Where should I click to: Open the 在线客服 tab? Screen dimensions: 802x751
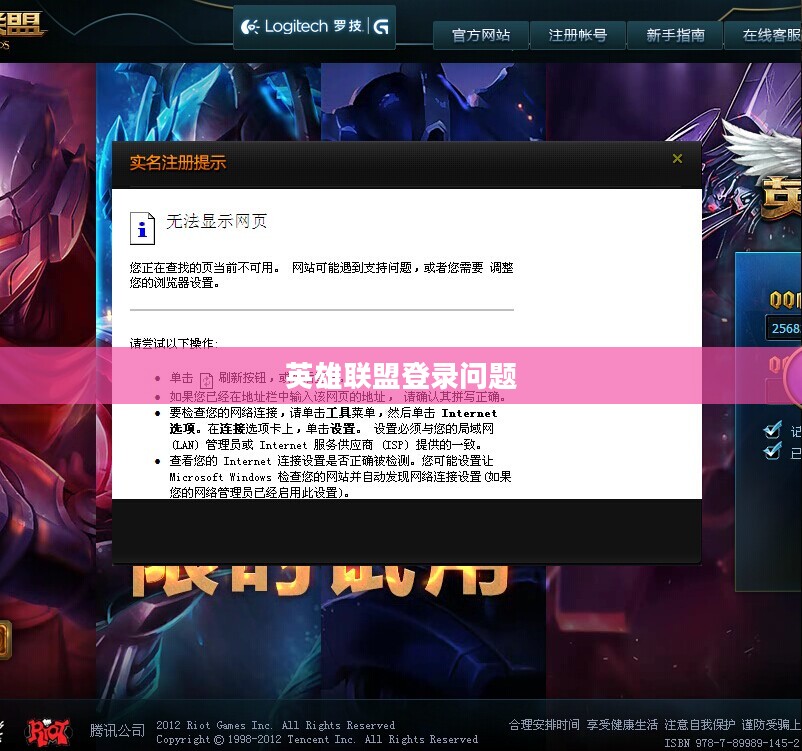(764, 35)
